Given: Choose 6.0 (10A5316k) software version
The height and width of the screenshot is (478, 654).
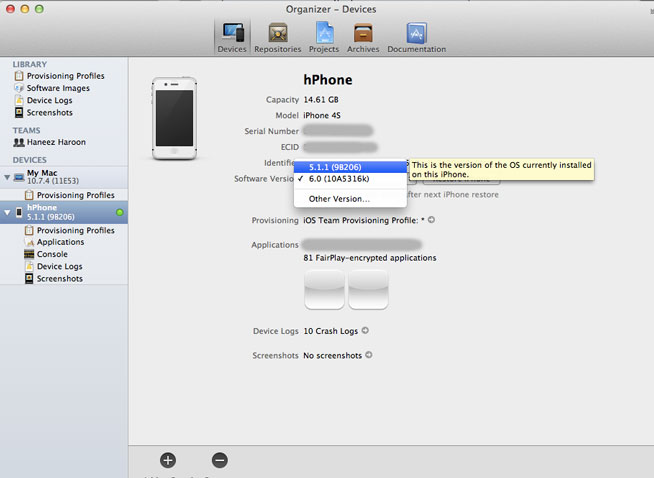Looking at the screenshot, I should (339, 179).
